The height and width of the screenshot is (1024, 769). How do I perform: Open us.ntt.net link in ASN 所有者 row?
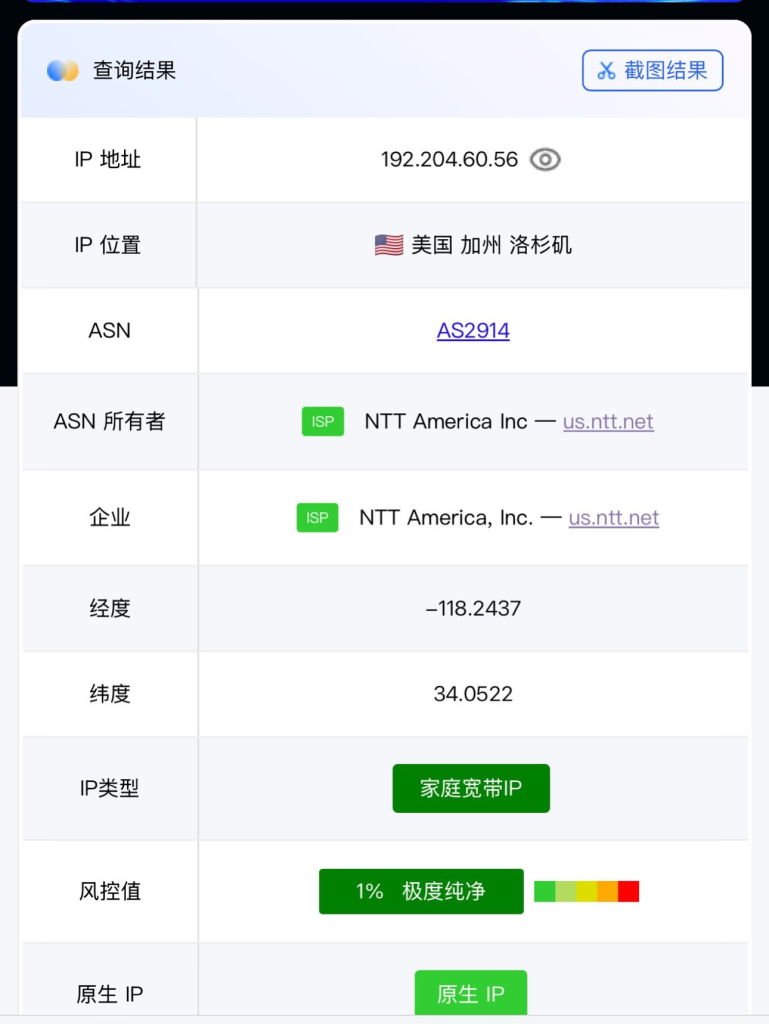pyautogui.click(x=608, y=422)
